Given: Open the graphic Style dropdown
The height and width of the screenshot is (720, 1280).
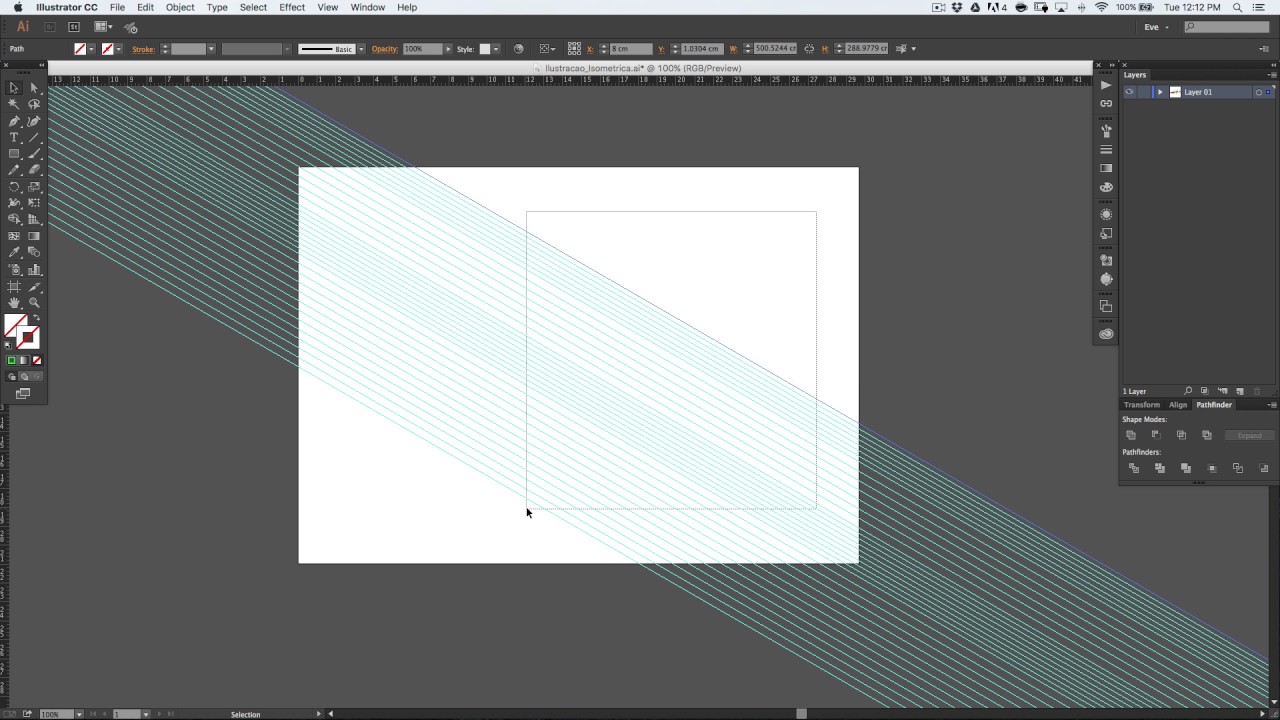Looking at the screenshot, I should [496, 49].
